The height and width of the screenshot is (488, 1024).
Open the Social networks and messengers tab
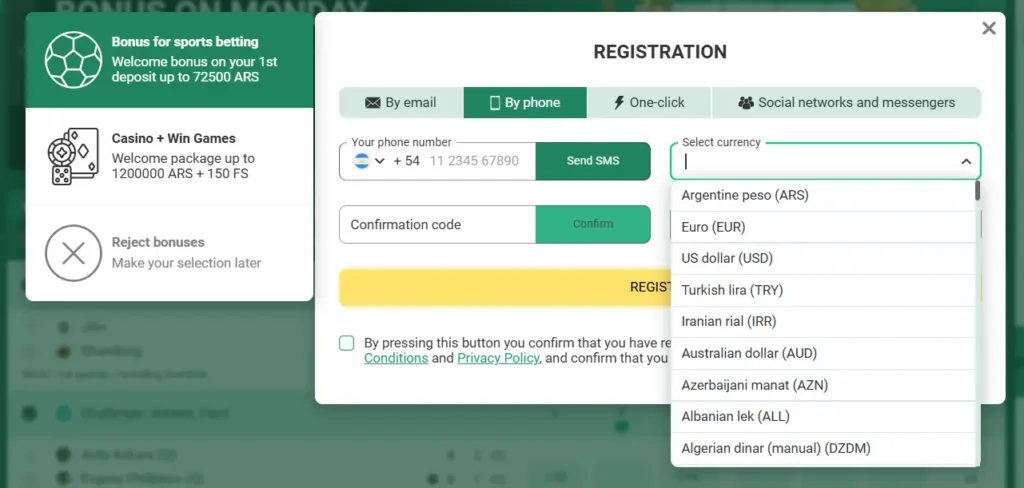pos(846,103)
